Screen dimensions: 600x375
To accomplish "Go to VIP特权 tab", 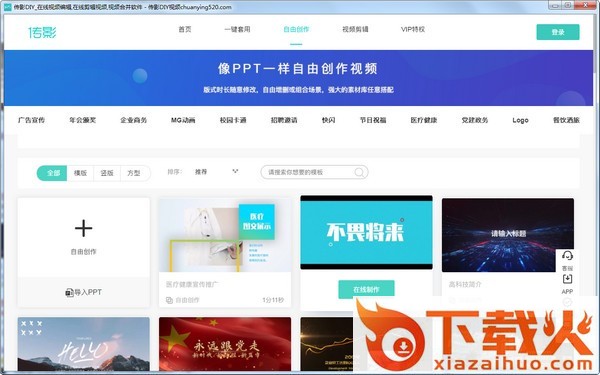I will (413, 29).
